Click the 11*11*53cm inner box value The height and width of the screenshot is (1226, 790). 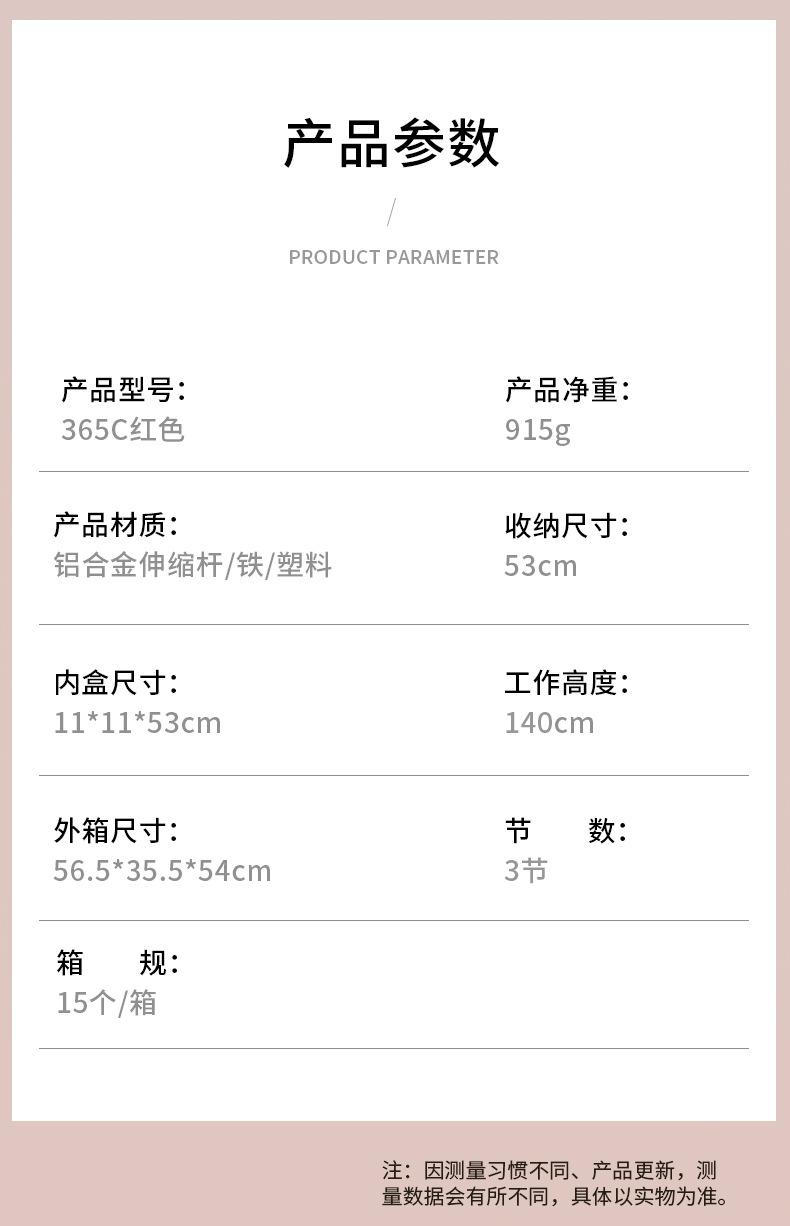(x=137, y=722)
